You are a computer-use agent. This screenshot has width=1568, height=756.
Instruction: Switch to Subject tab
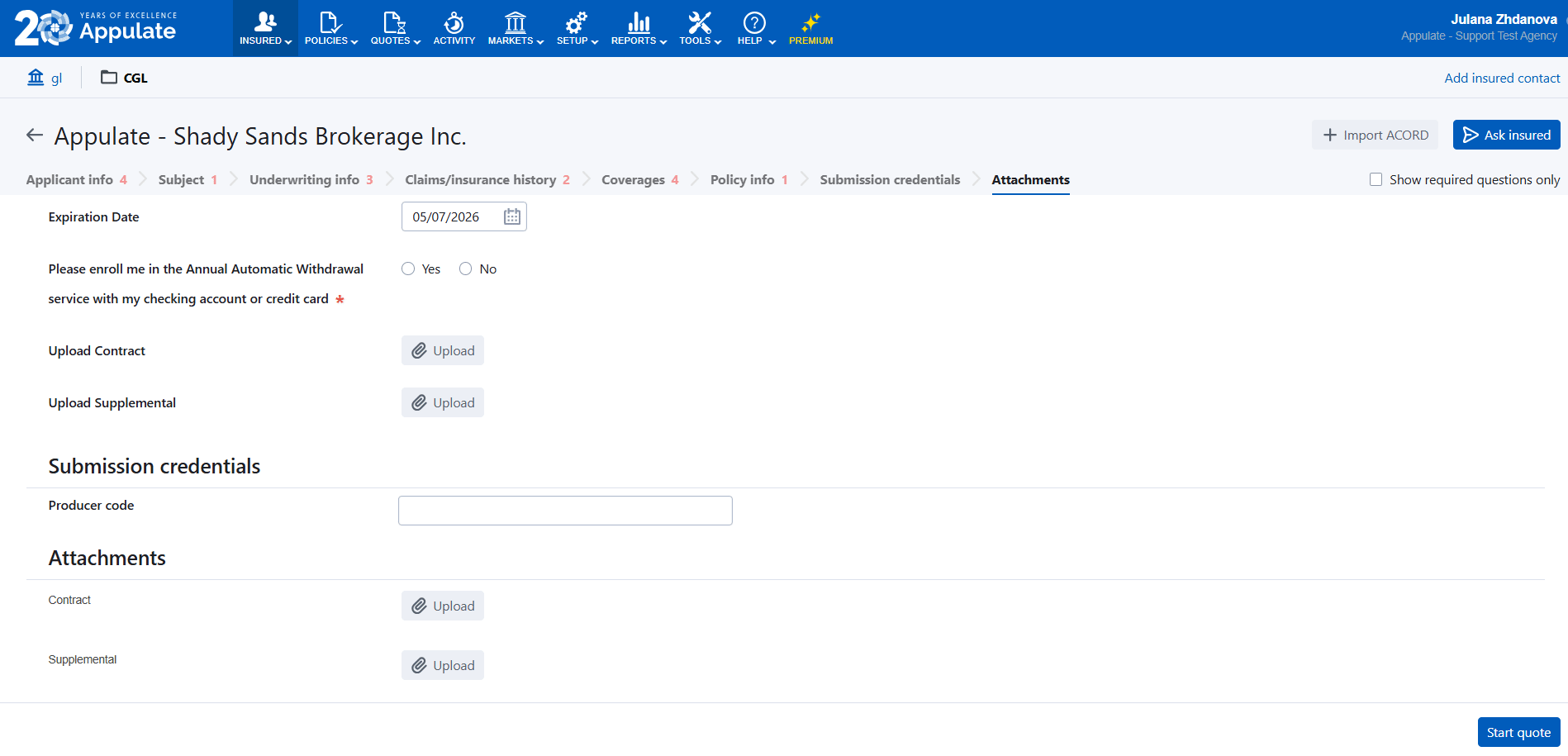[x=188, y=179]
